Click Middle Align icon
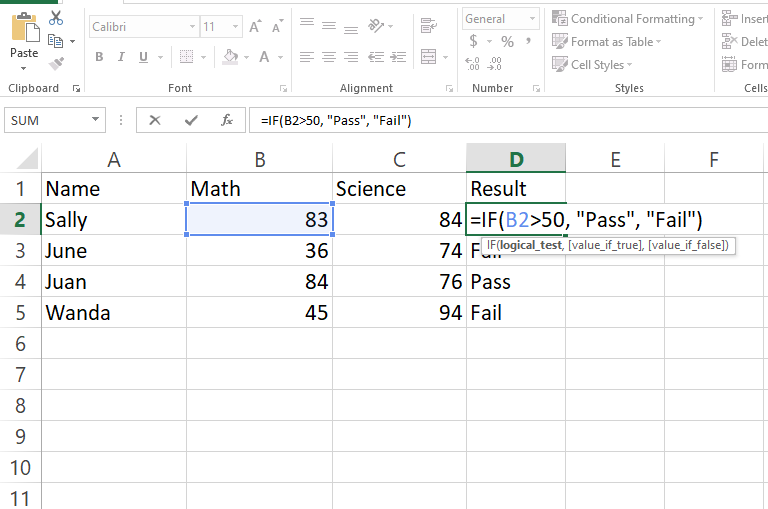The image size is (768, 509). [329, 25]
